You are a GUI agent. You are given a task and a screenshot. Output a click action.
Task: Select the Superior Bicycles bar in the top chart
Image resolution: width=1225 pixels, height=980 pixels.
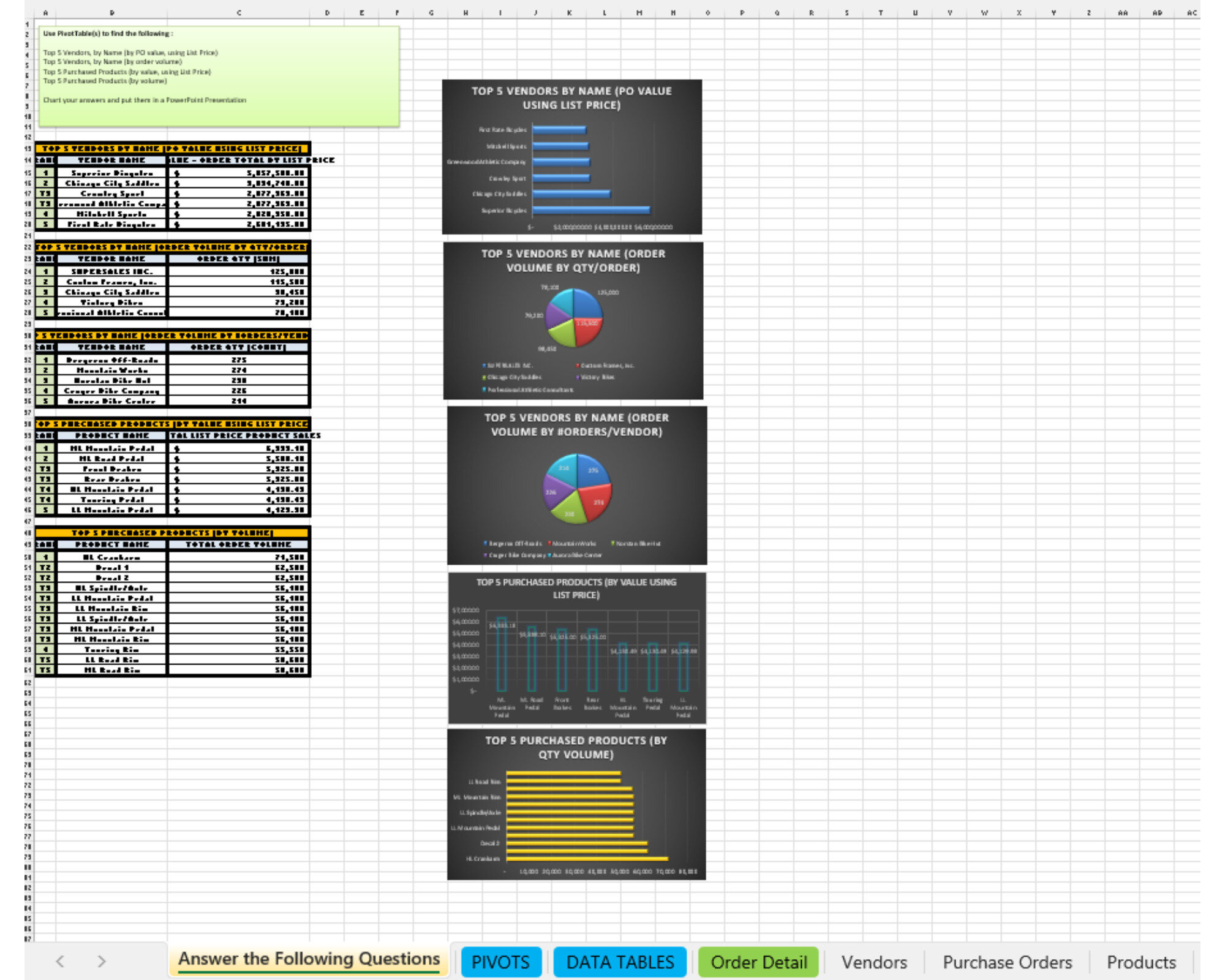coord(591,210)
